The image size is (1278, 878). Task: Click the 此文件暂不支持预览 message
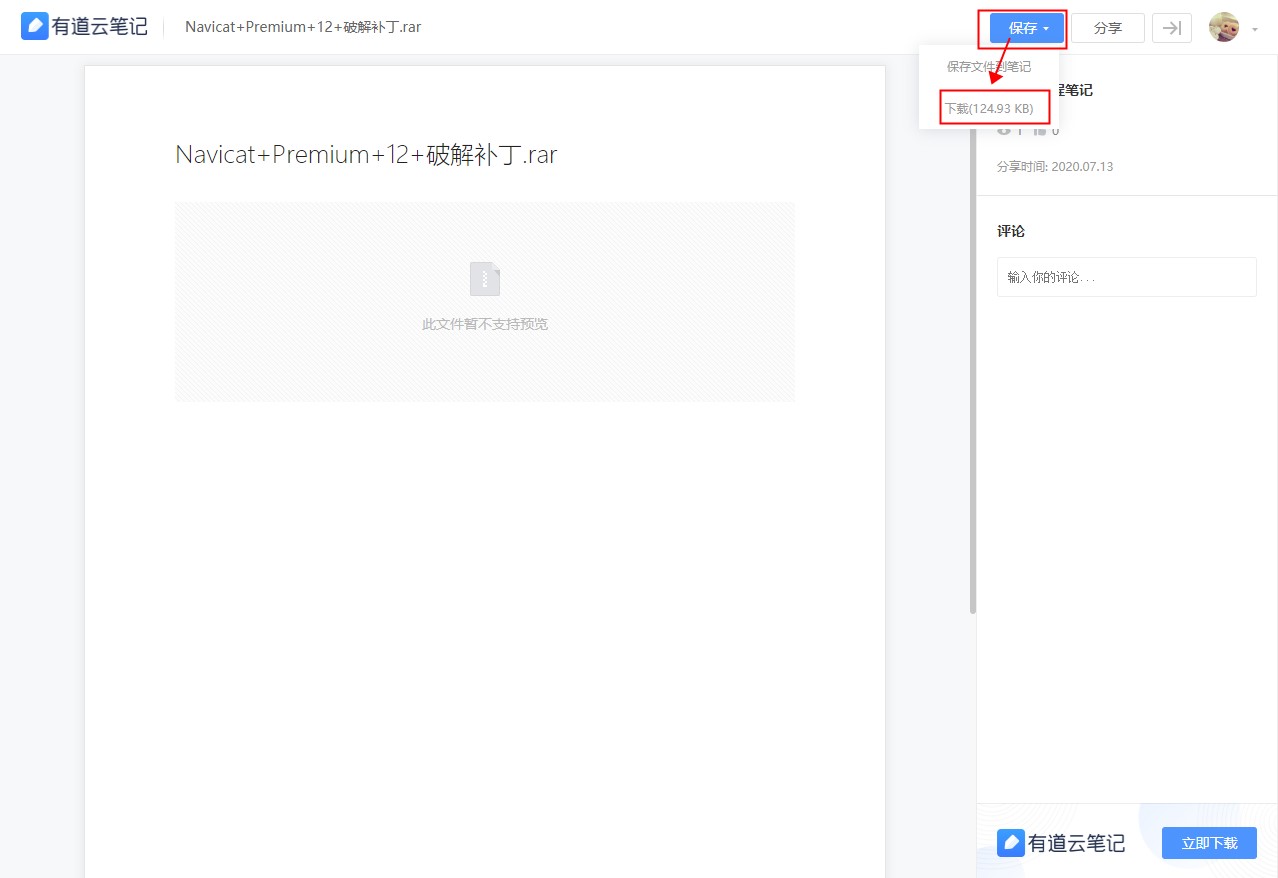(485, 324)
